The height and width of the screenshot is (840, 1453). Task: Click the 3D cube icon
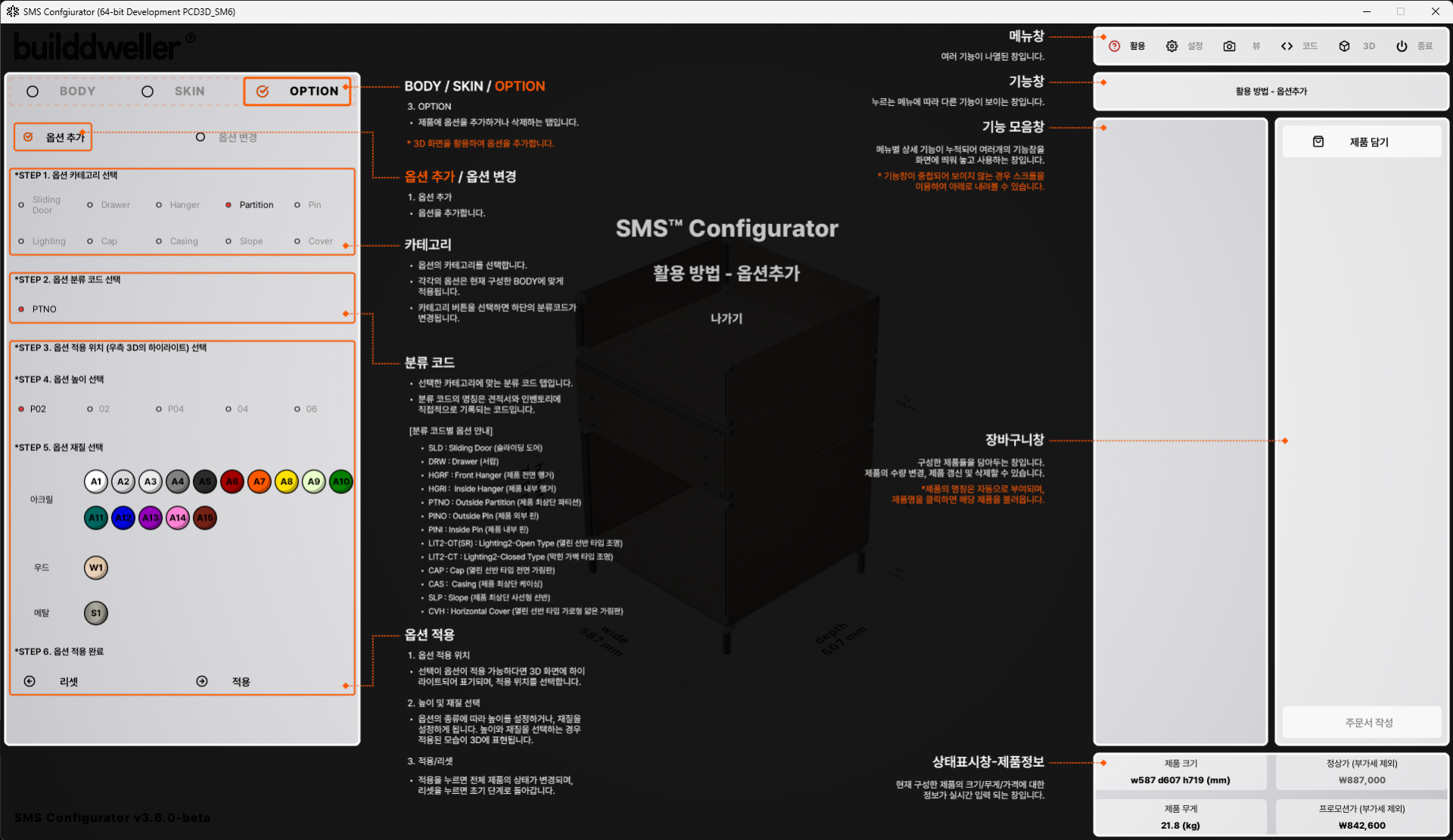coord(1344,46)
